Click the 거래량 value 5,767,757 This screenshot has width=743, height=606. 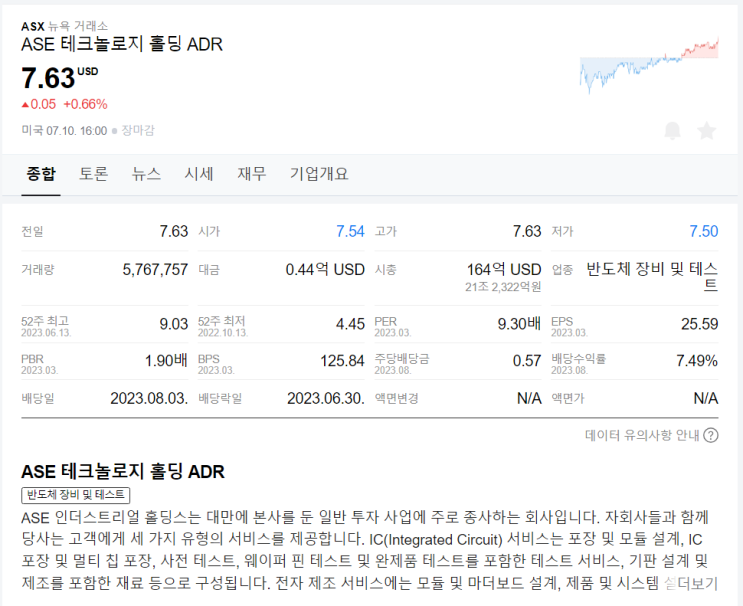155,270
